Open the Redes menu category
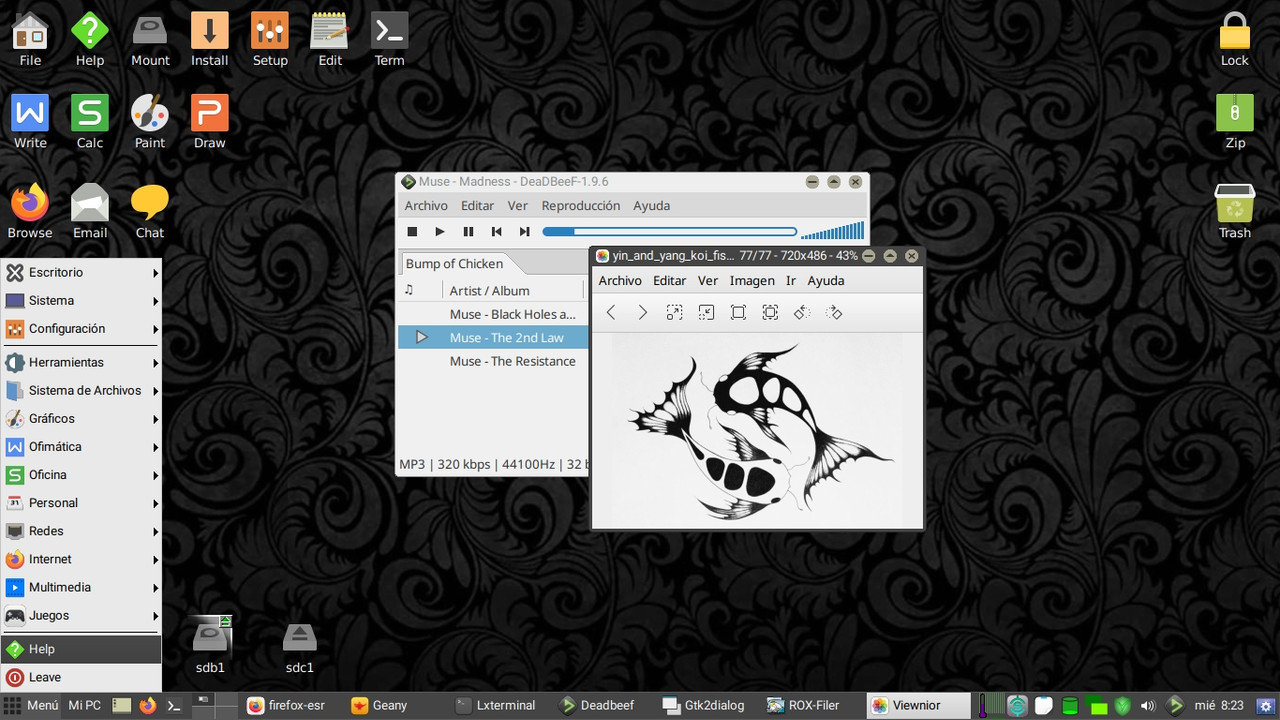This screenshot has height=720, width=1280. click(81, 531)
